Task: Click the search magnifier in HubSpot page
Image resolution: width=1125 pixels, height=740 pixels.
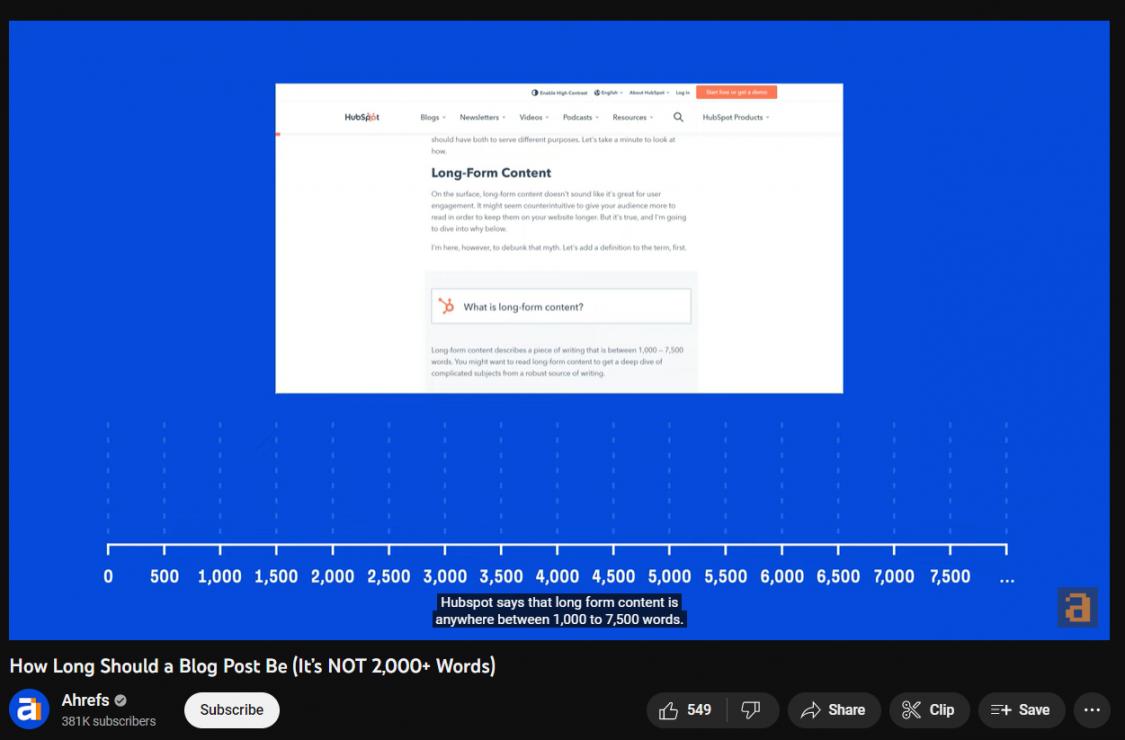Action: click(x=678, y=117)
